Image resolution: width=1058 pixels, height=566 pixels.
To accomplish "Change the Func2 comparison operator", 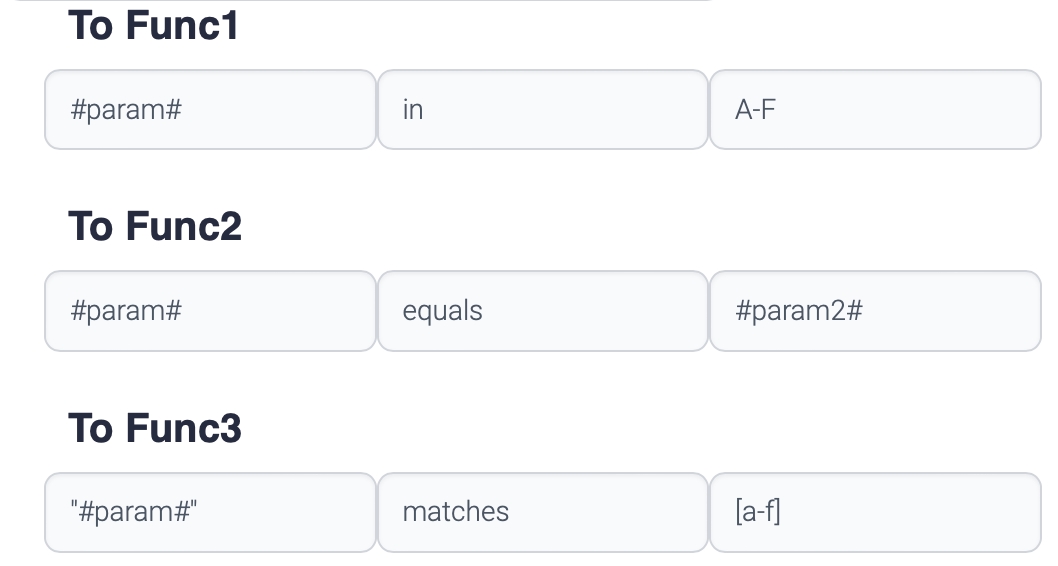I will click(542, 311).
